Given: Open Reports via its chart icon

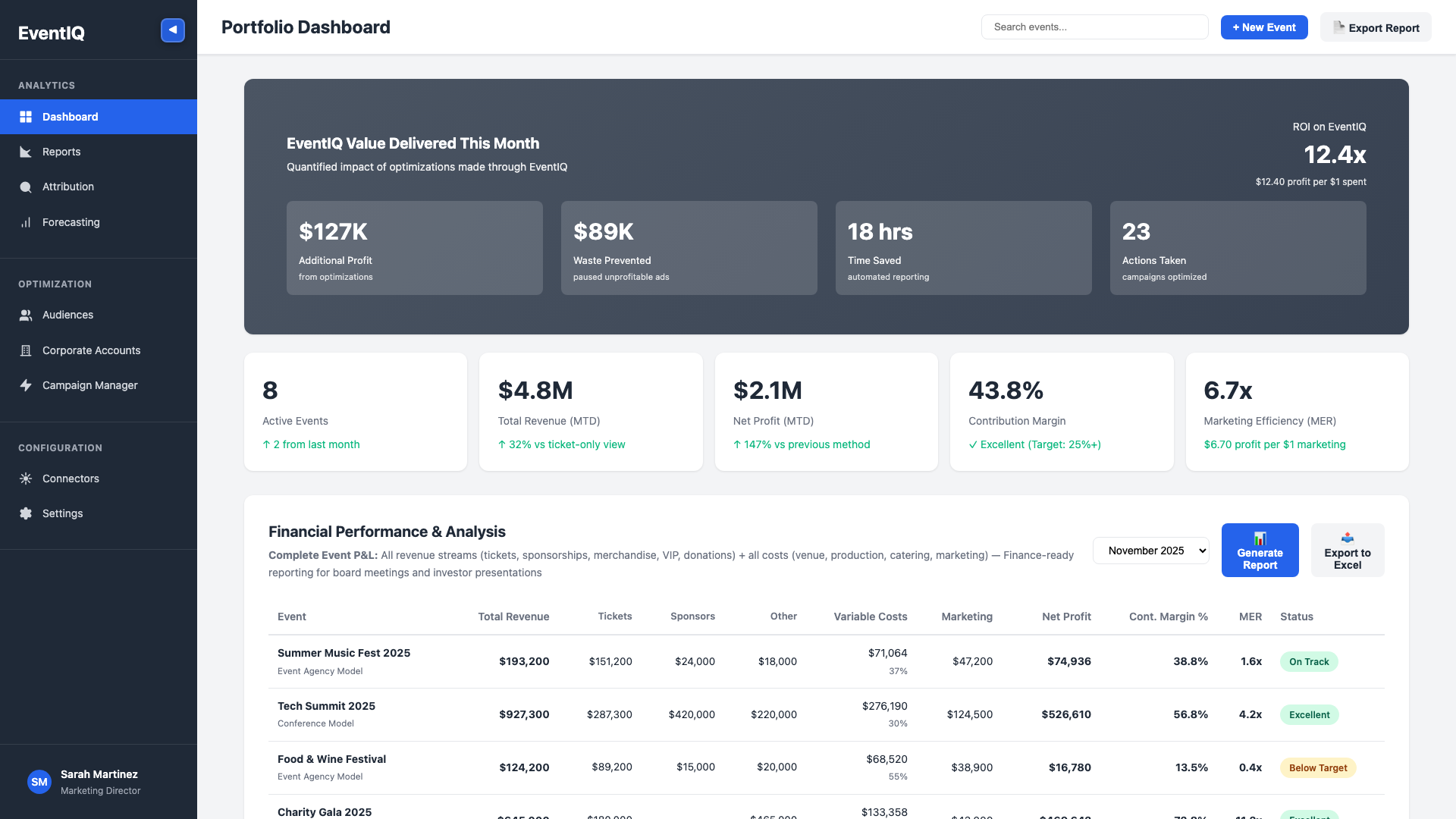Looking at the screenshot, I should [26, 152].
